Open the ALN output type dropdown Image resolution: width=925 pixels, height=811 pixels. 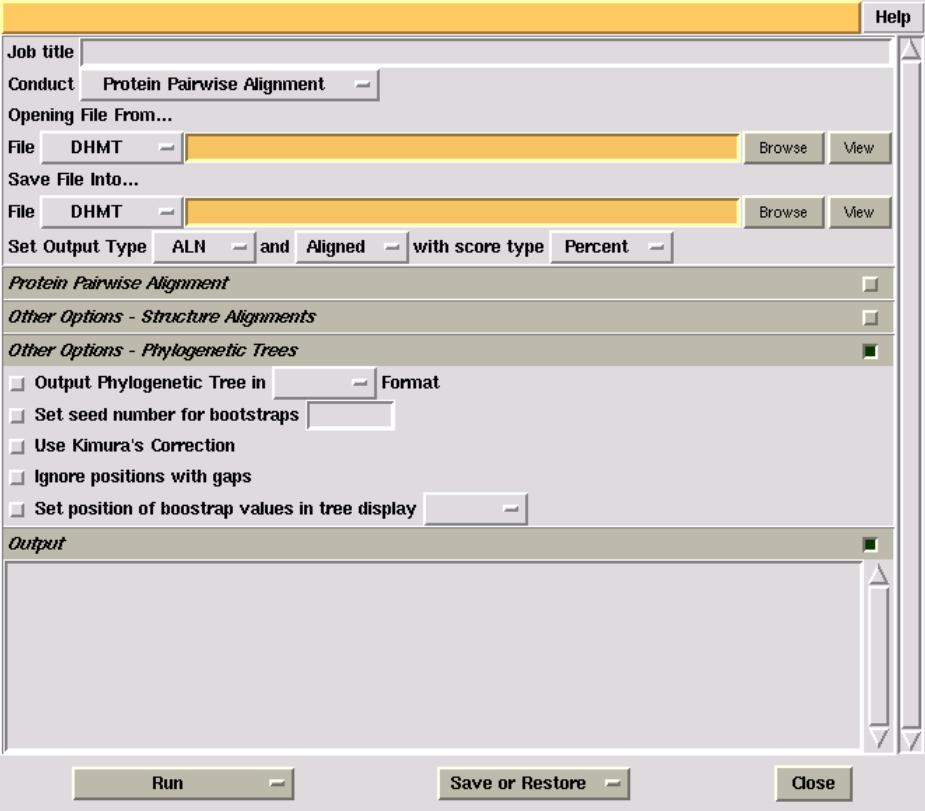pyautogui.click(x=204, y=247)
